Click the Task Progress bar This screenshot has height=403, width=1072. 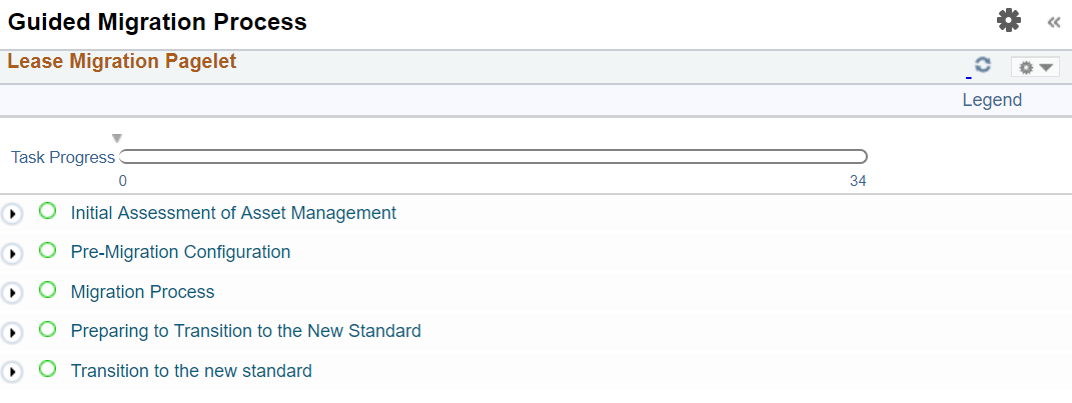coord(493,156)
